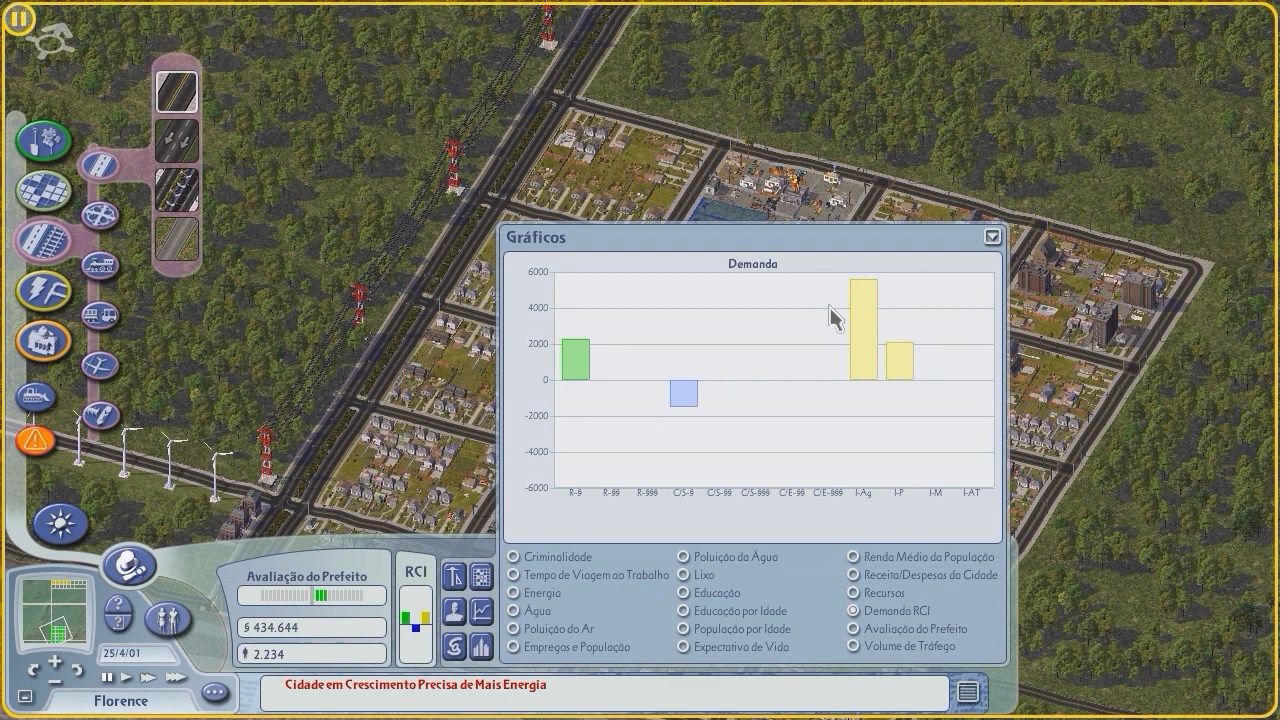Open the city skyline opinion polls icon
This screenshot has height=720, width=1280.
point(481,646)
